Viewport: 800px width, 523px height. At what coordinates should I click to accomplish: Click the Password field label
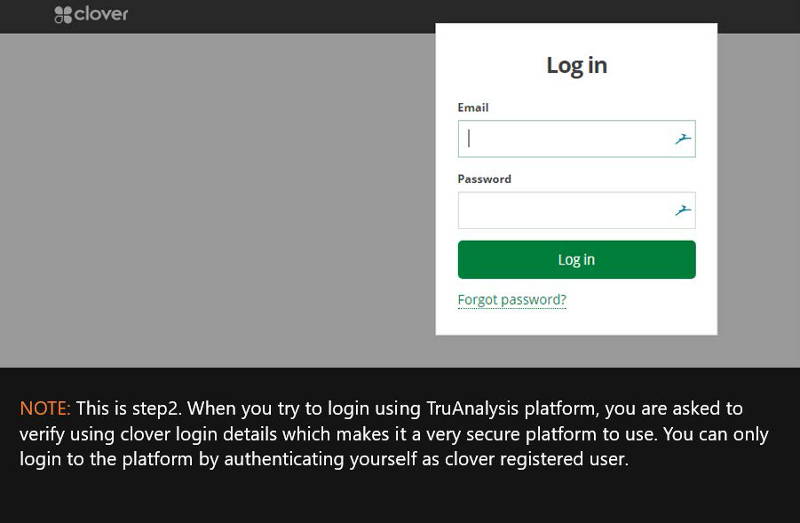click(x=484, y=179)
